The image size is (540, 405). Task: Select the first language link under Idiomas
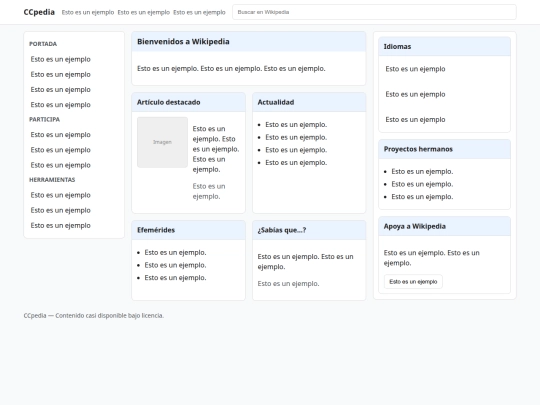pyautogui.click(x=415, y=69)
